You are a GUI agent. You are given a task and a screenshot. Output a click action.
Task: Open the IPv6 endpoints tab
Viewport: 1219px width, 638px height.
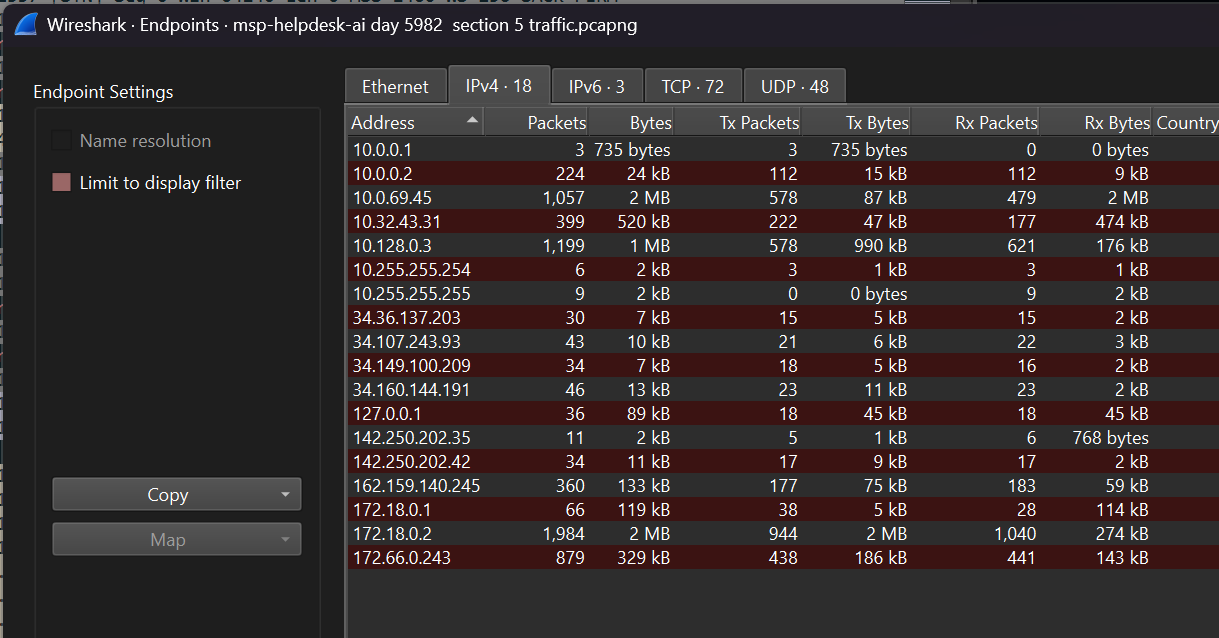(596, 85)
